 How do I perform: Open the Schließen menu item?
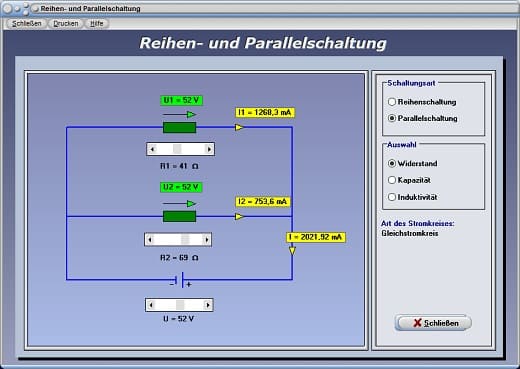tap(27, 24)
